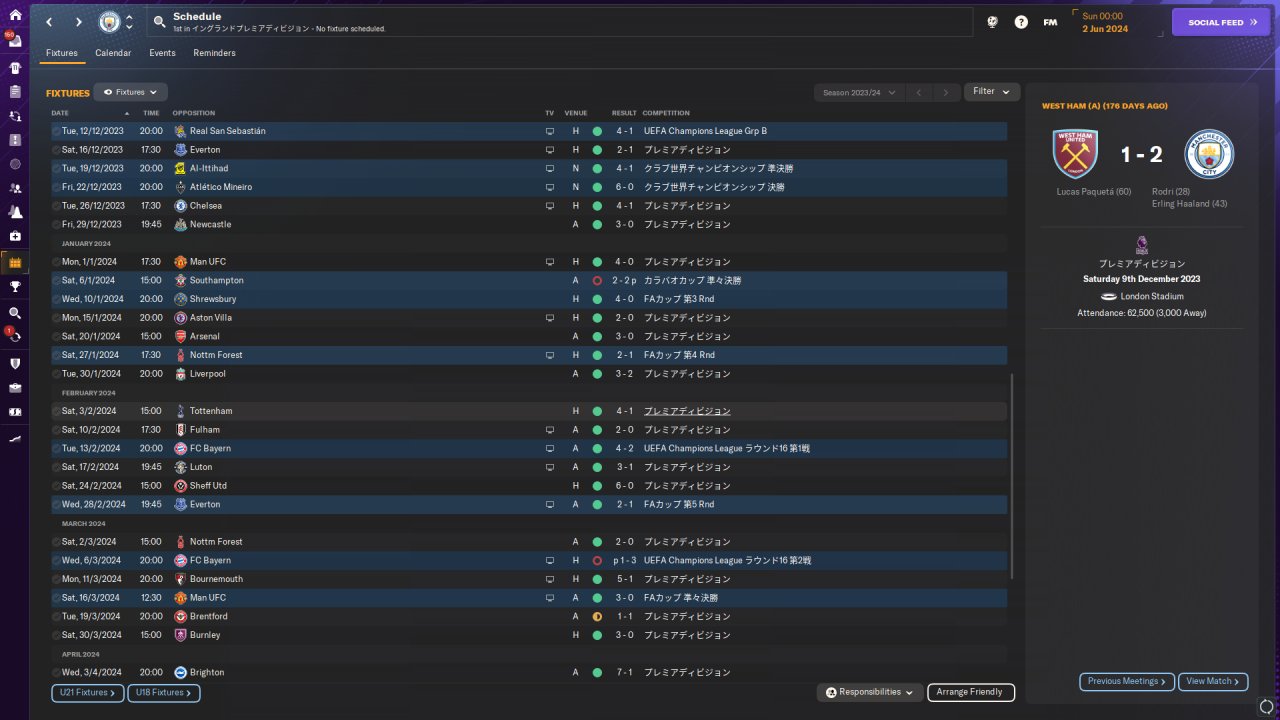
Task: Open Transfers icon with red notification badge
Action: 14,336
